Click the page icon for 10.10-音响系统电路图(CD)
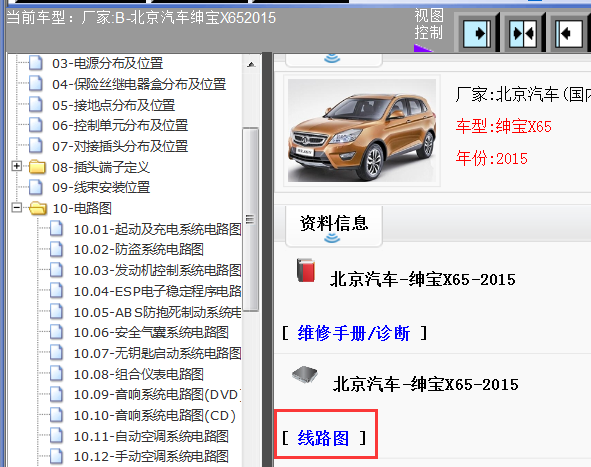 pos(57,415)
